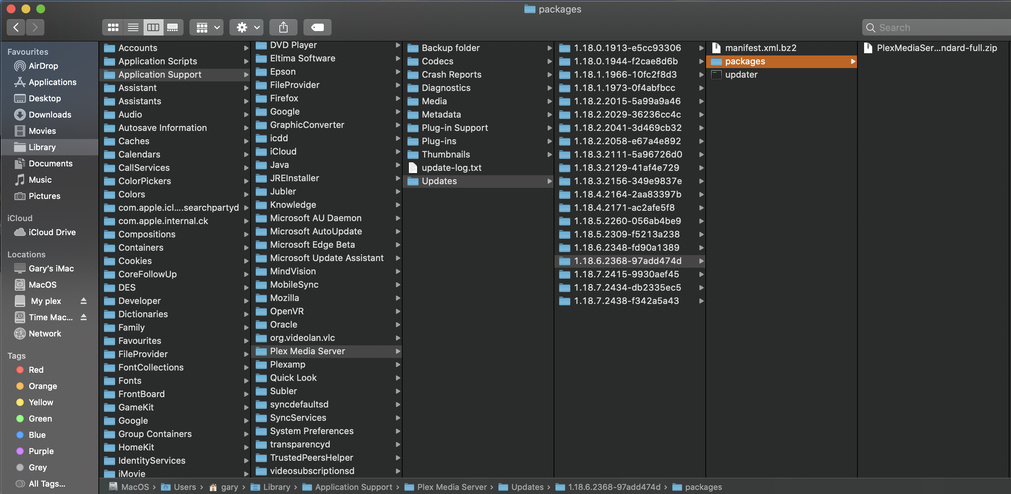Expand the 1.18.7.2438-f342a5a43 folder arrow
1011x494 pixels.
[701, 301]
